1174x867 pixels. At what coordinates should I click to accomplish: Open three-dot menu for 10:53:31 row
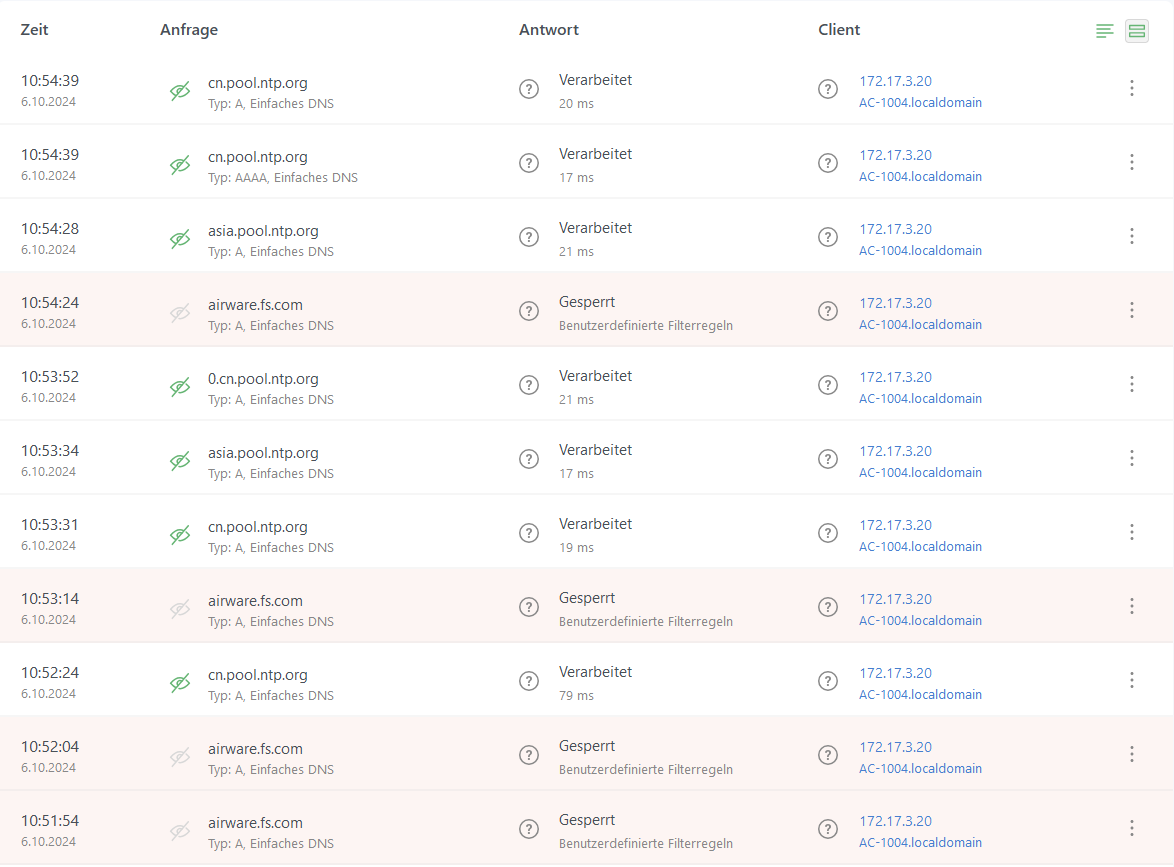(1132, 532)
